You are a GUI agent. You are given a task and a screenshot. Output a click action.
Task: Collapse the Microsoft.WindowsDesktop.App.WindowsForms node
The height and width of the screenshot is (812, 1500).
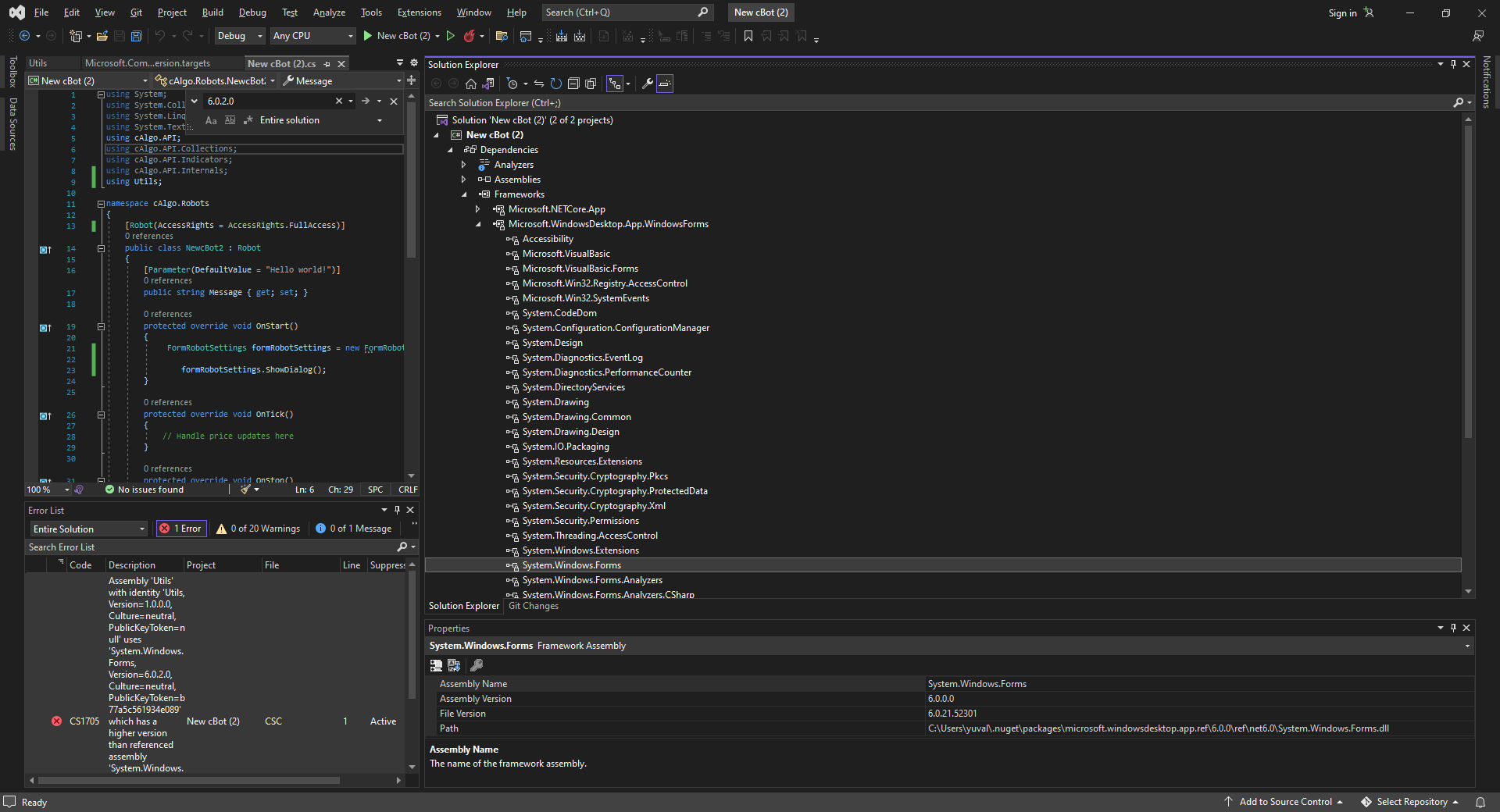(477, 224)
